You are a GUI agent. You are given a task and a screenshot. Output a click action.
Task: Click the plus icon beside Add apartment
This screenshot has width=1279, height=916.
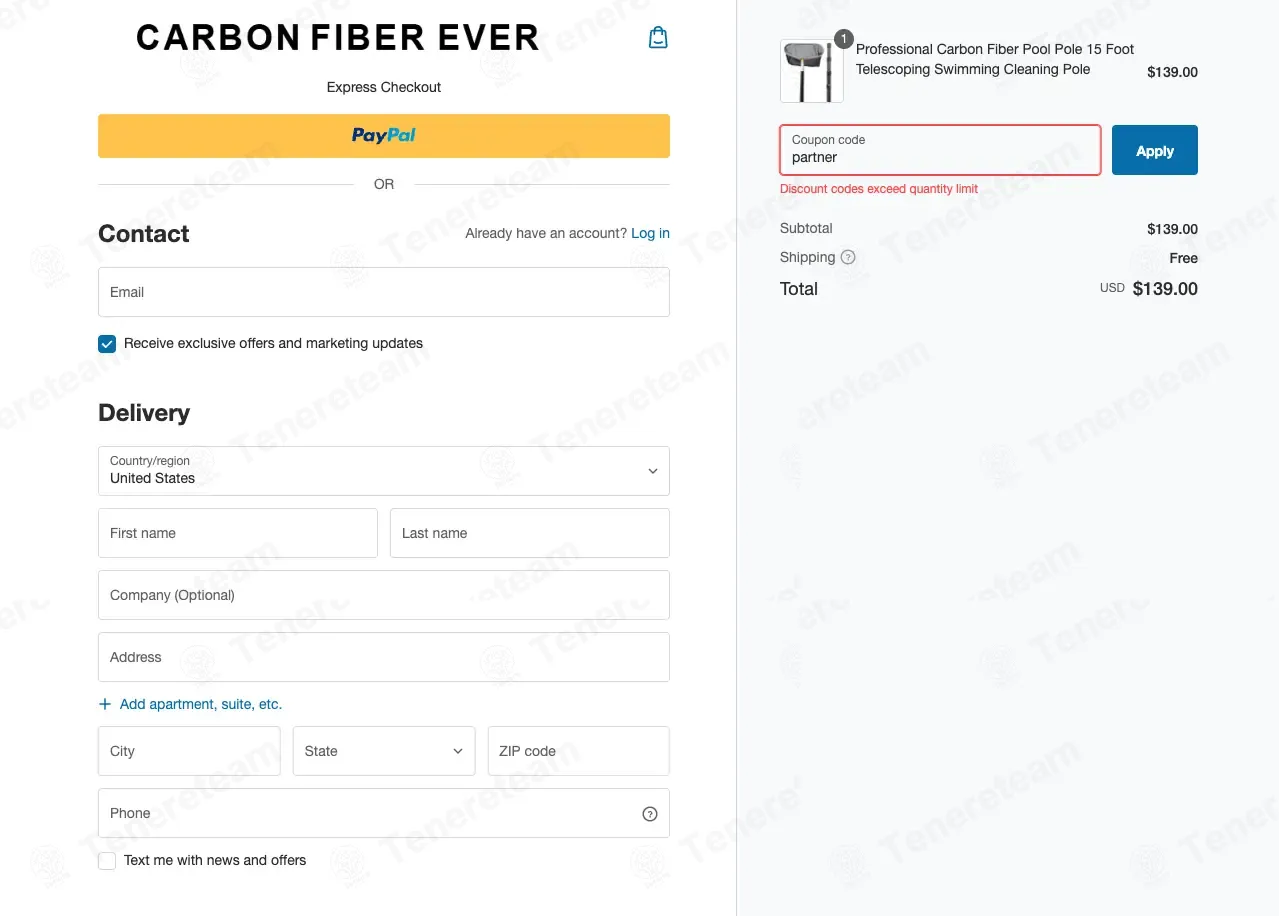pos(105,704)
